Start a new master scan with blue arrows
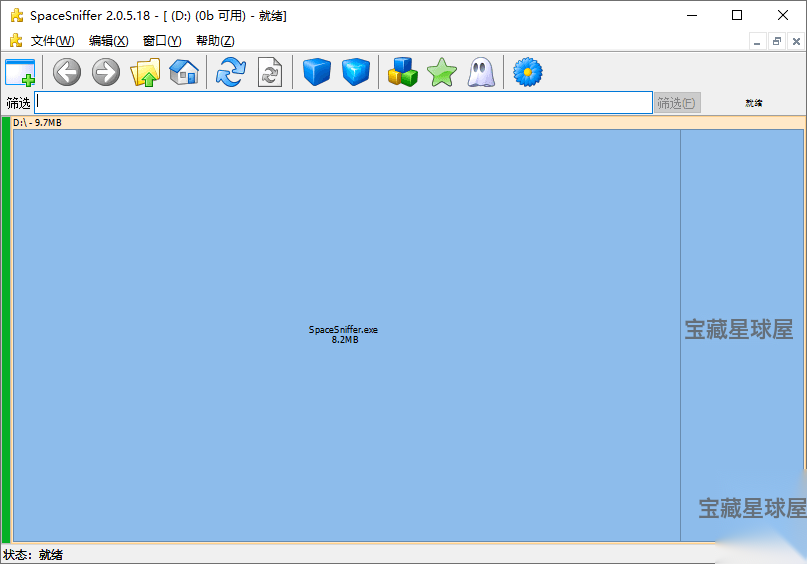The width and height of the screenshot is (807, 564). point(231,72)
